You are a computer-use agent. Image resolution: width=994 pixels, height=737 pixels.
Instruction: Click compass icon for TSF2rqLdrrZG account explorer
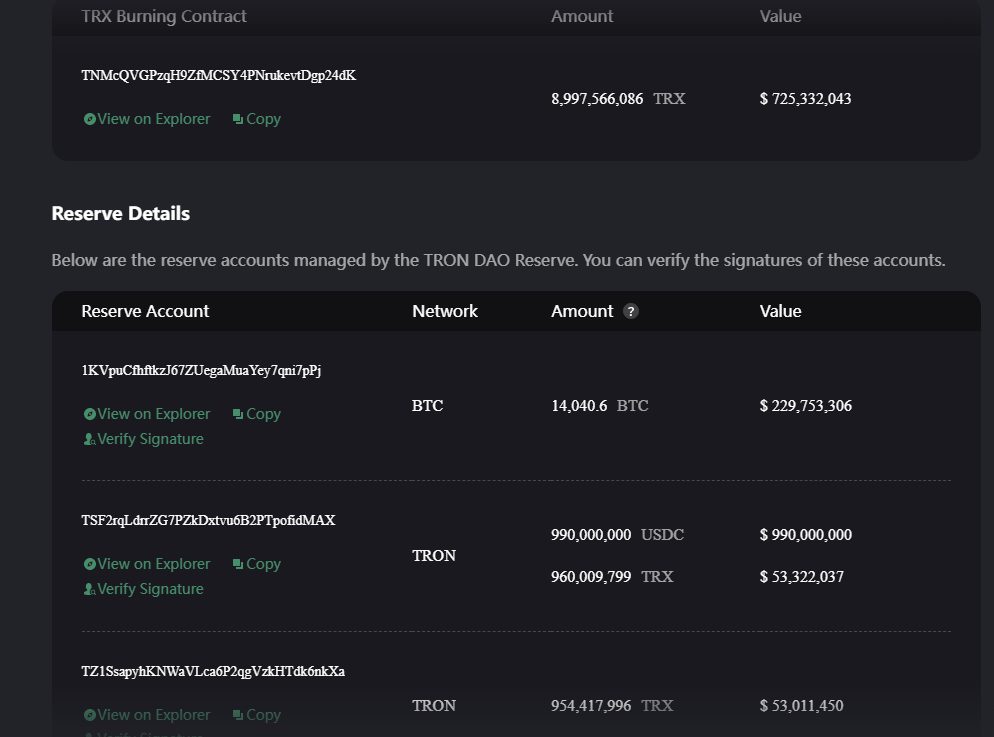(89, 564)
